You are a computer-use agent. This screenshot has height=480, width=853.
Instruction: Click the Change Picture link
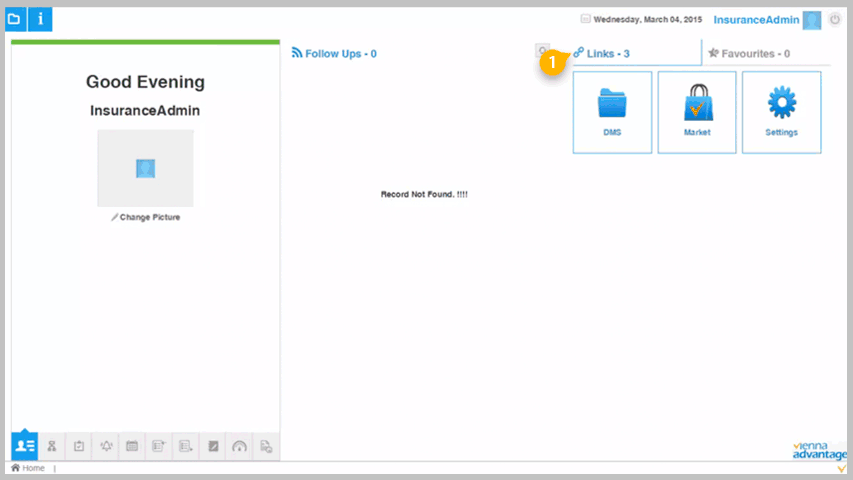point(145,217)
